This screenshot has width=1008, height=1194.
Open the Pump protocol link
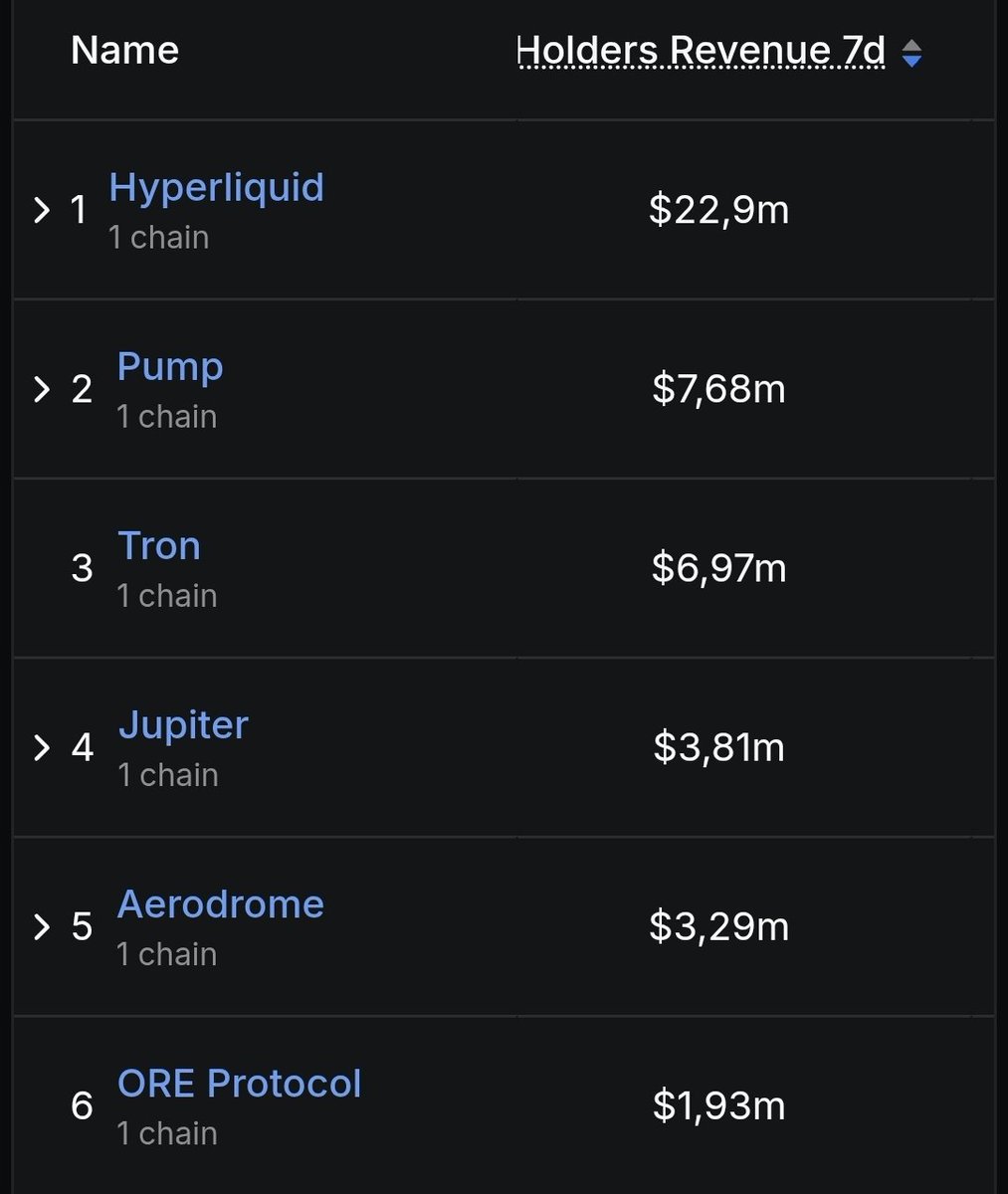[170, 366]
